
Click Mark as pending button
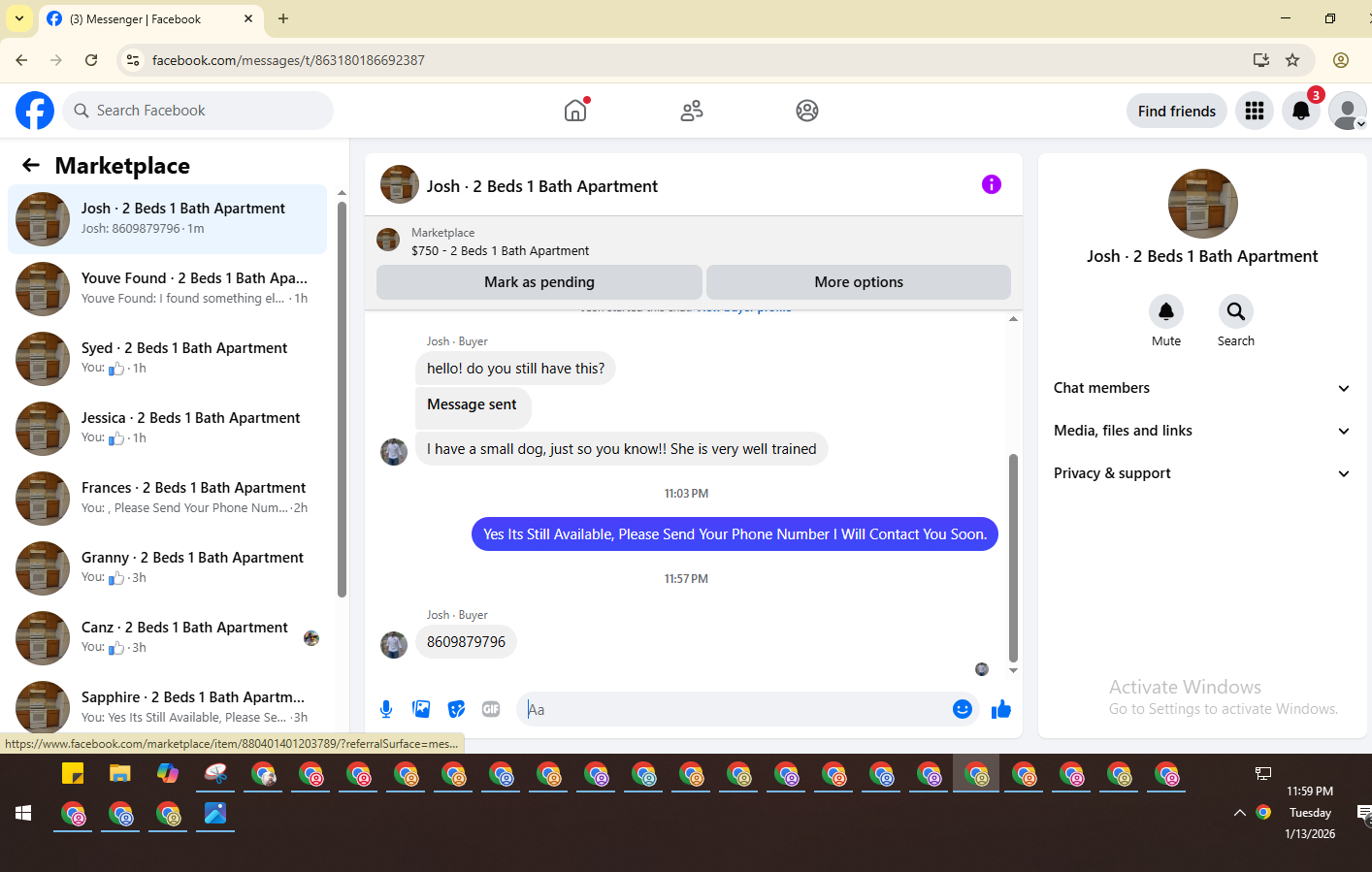point(539,282)
